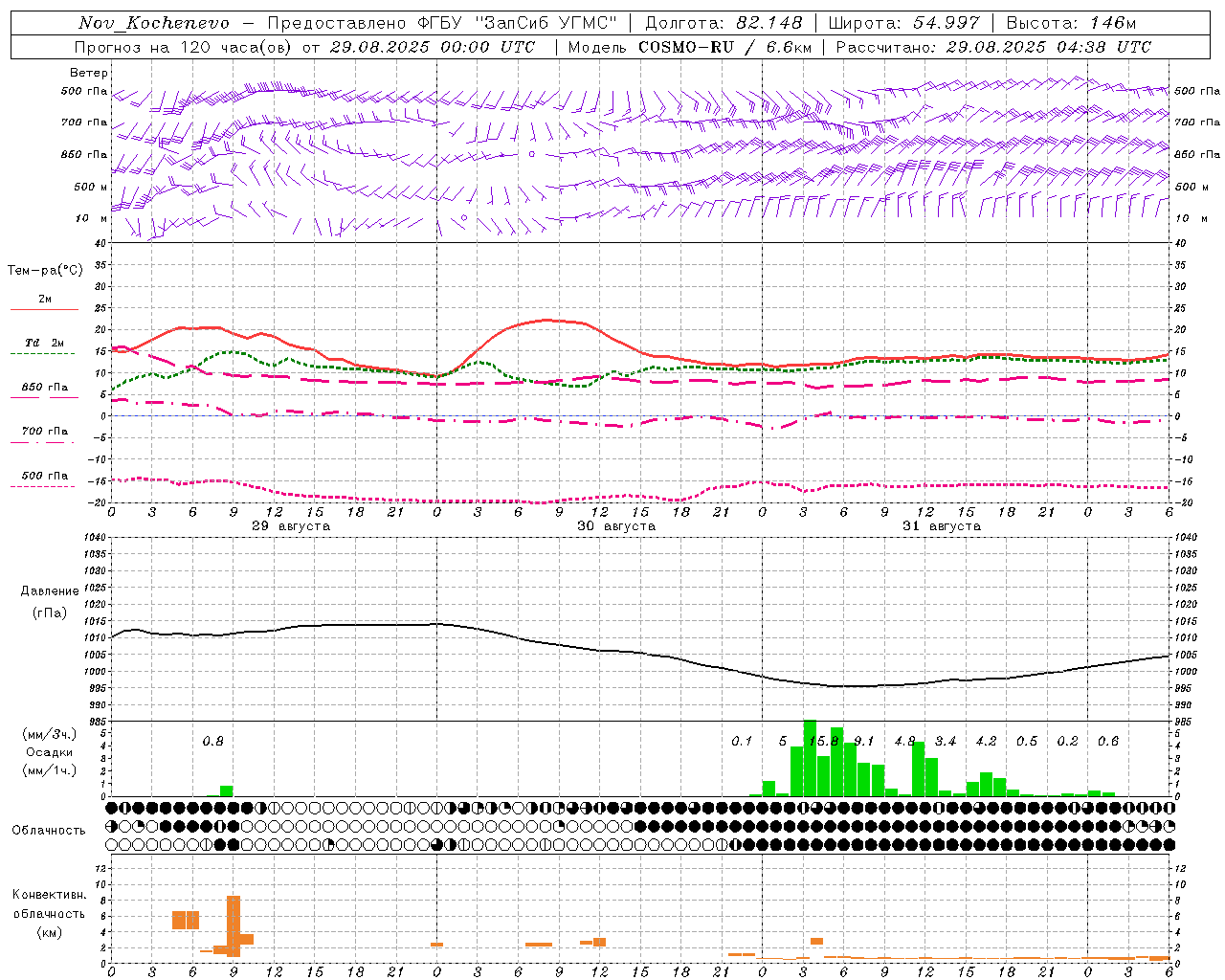The height and width of the screenshot is (980, 1225).
Task: Click the "Давление" pressure label
Action: point(50,591)
